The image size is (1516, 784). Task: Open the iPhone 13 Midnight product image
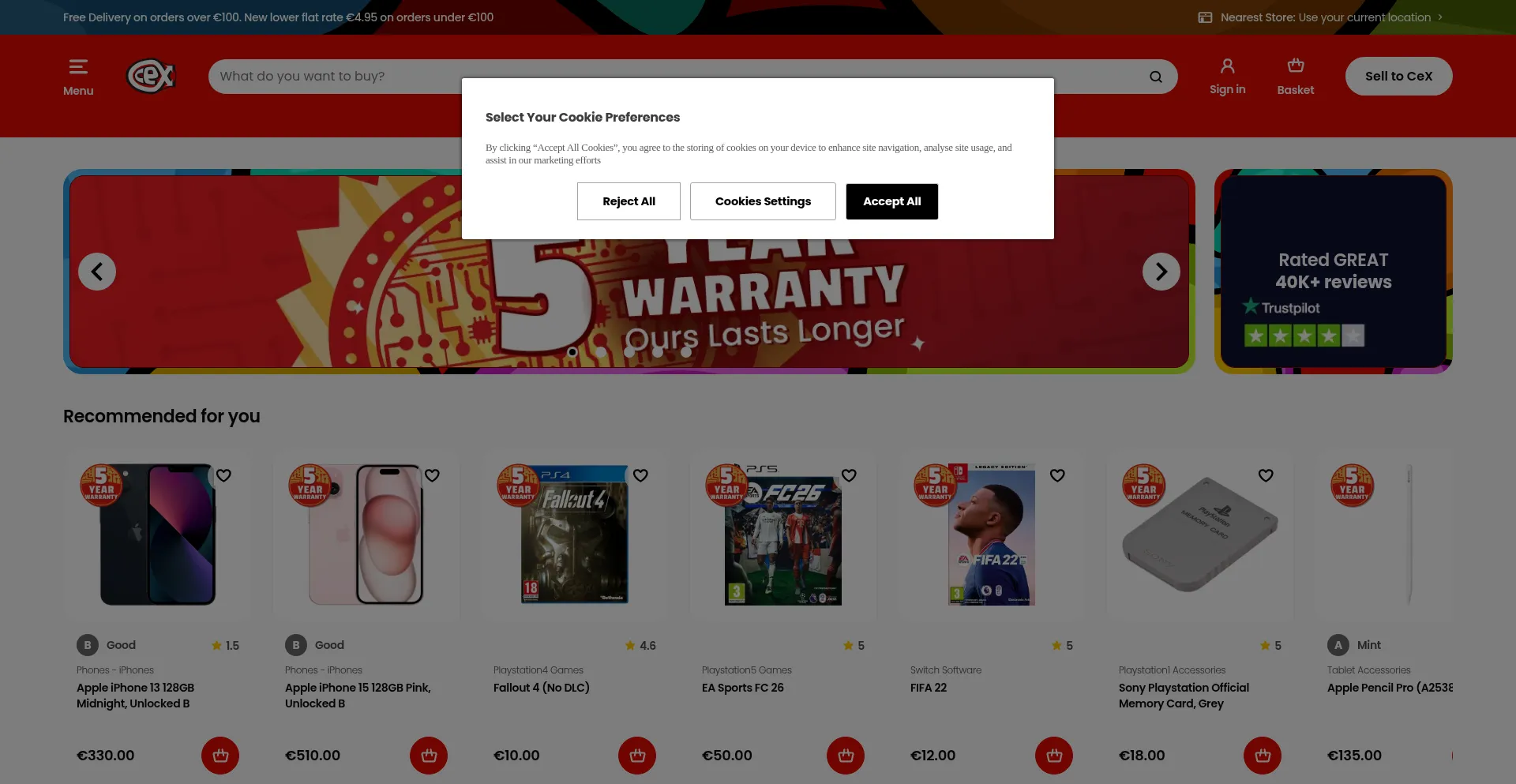158,535
